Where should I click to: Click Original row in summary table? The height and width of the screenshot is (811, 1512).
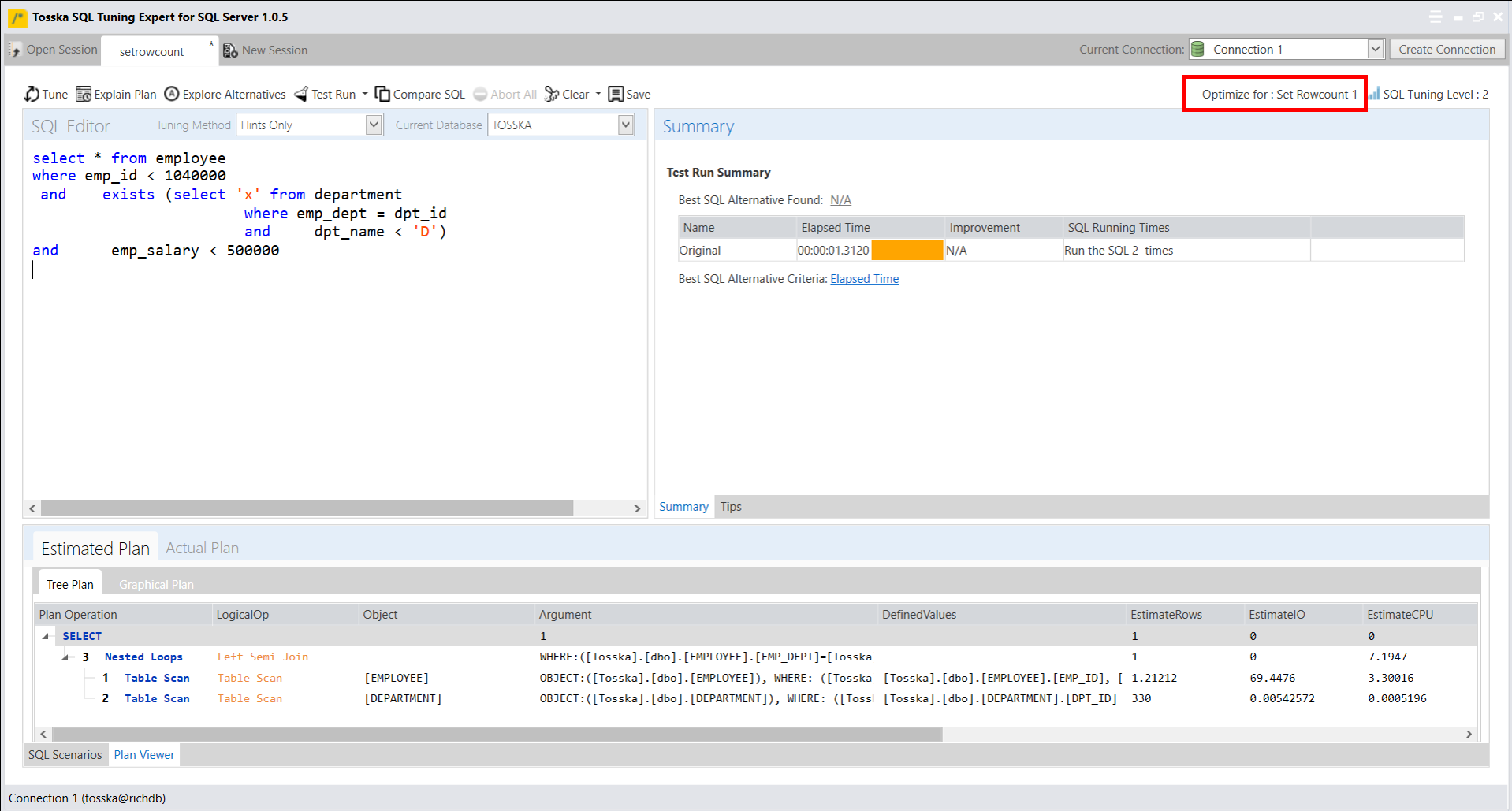click(x=1071, y=250)
